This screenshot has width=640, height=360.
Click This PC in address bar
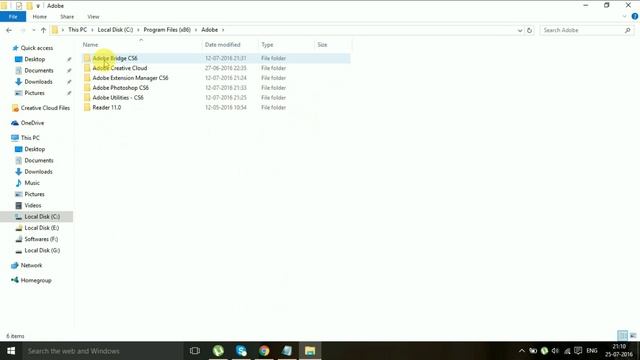(x=78, y=30)
